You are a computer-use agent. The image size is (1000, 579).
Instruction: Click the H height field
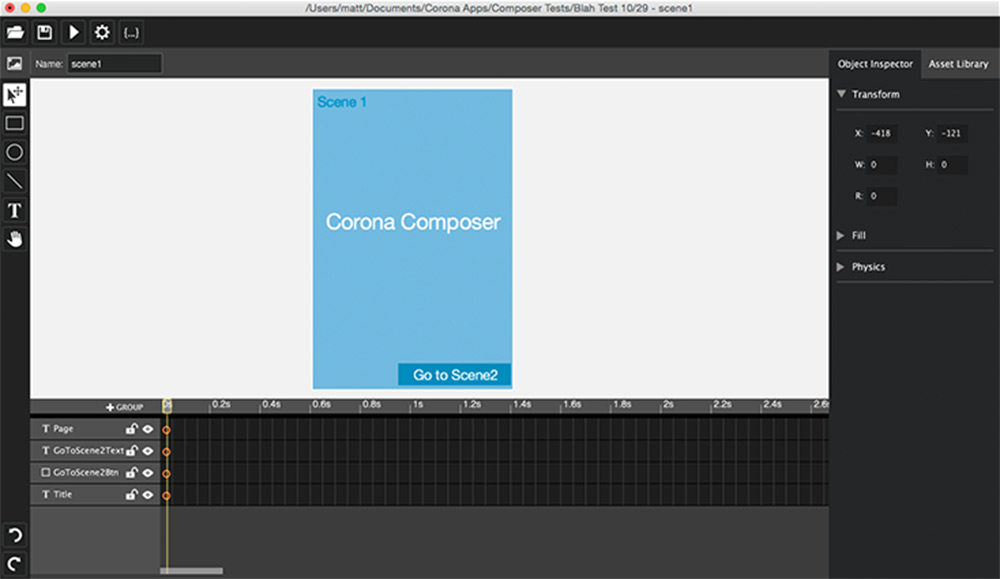tap(952, 165)
